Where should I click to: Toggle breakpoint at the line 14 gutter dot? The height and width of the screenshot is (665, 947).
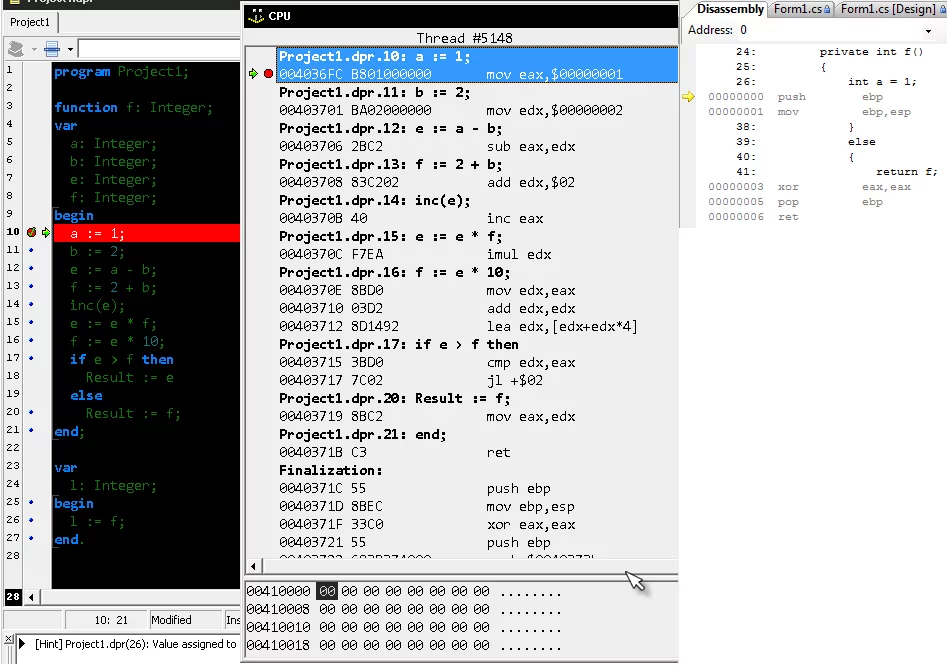pyautogui.click(x=32, y=304)
